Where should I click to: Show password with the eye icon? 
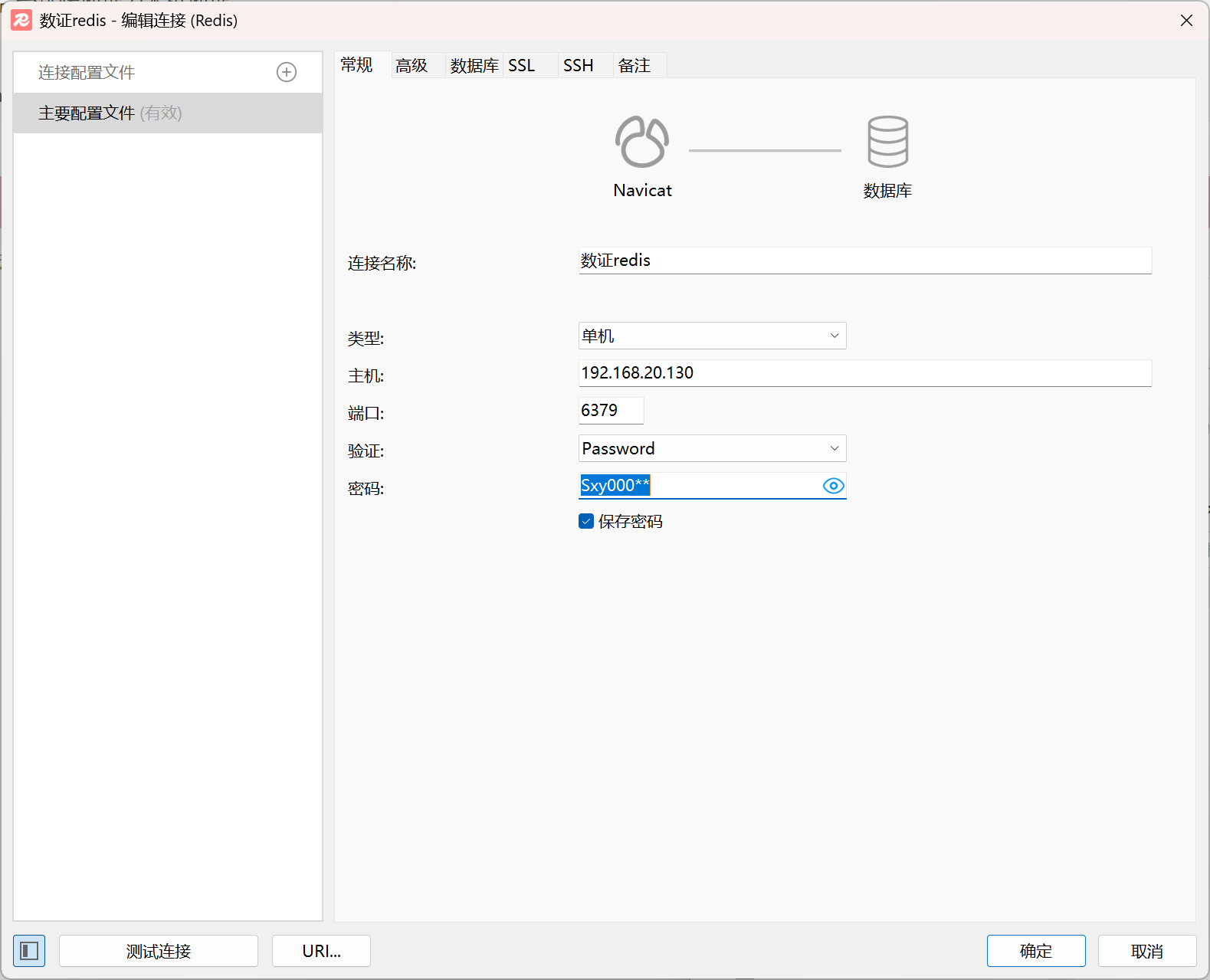point(833,486)
